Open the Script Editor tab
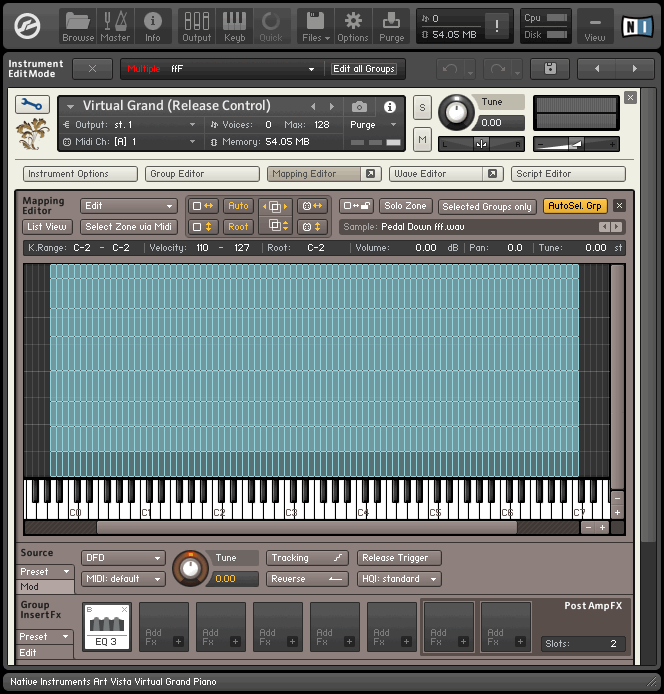664x694 pixels. point(568,174)
